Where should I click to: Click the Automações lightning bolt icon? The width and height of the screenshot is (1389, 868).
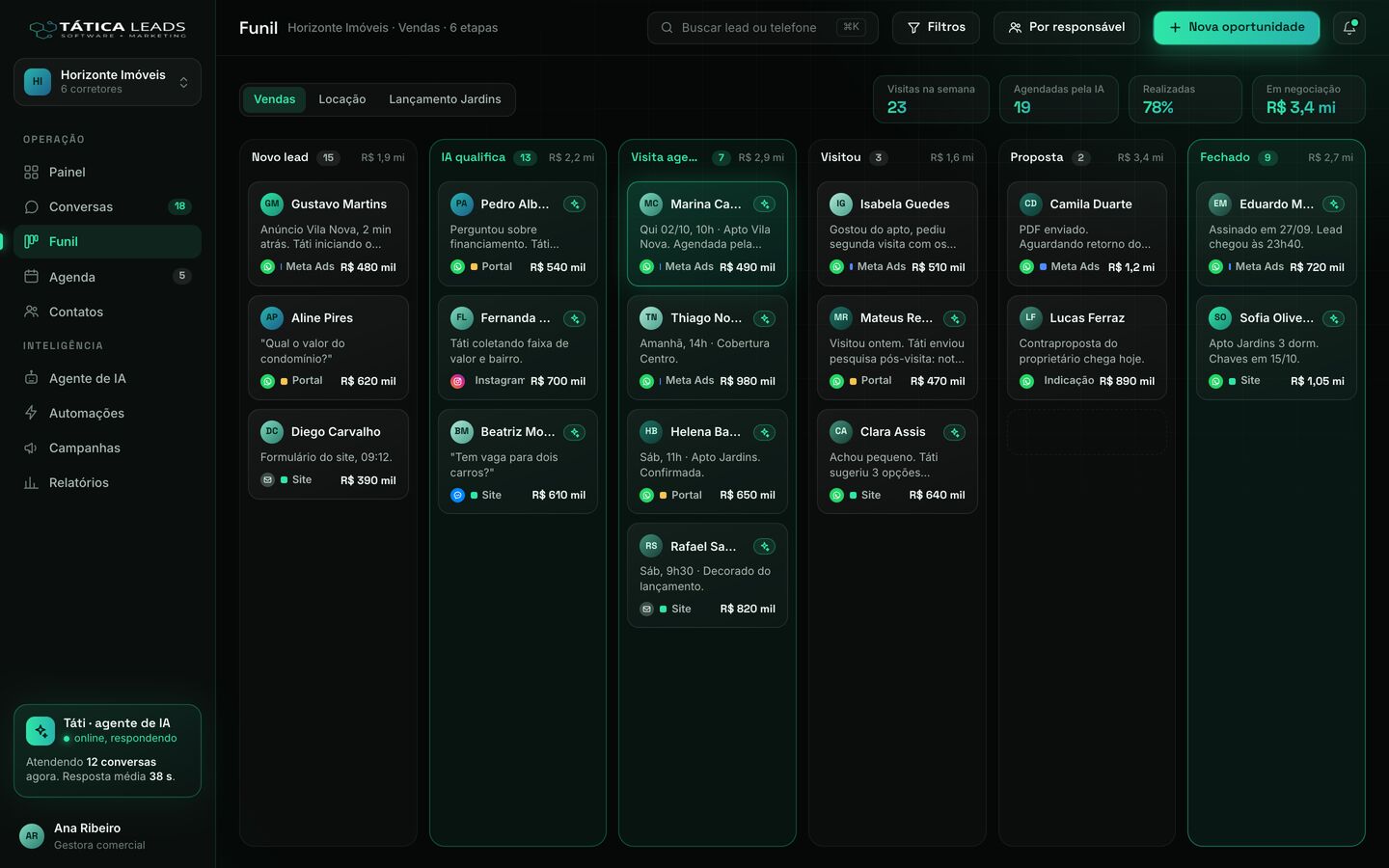click(x=32, y=413)
